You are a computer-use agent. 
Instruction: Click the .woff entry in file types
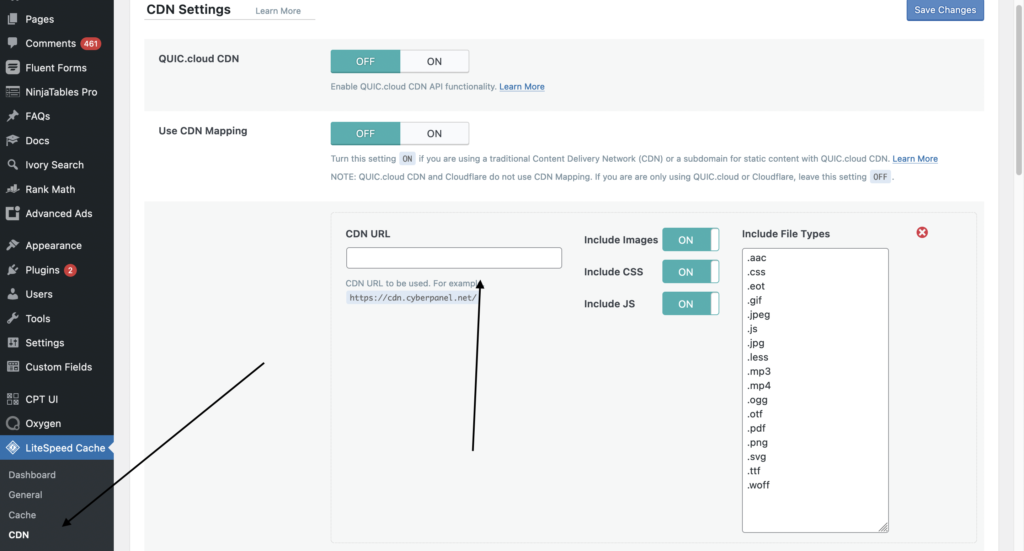758,485
